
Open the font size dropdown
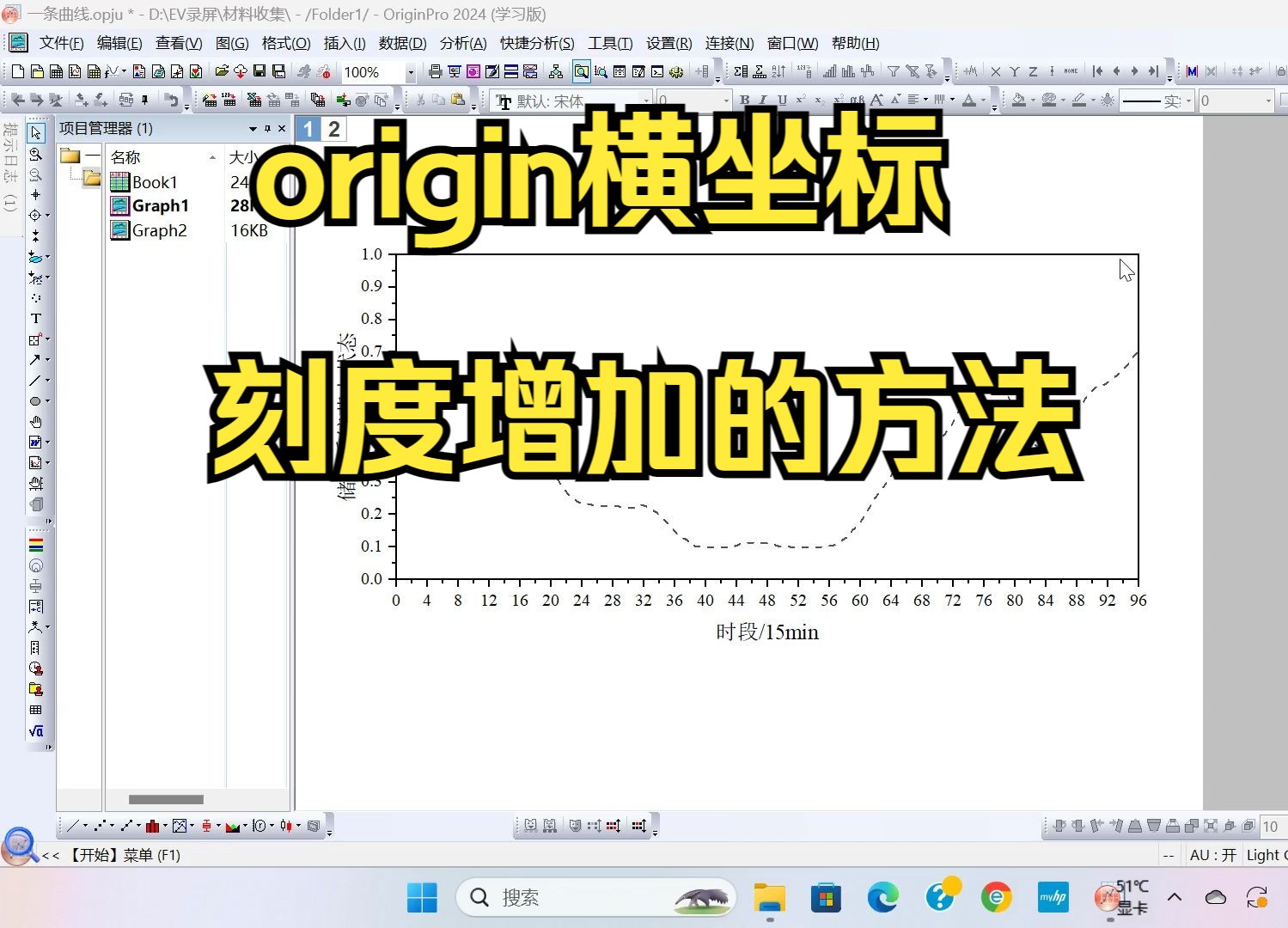[x=726, y=101]
